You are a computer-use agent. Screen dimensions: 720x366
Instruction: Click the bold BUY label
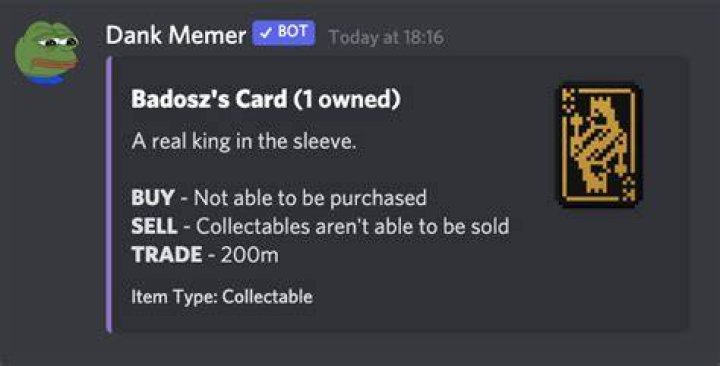[152, 198]
